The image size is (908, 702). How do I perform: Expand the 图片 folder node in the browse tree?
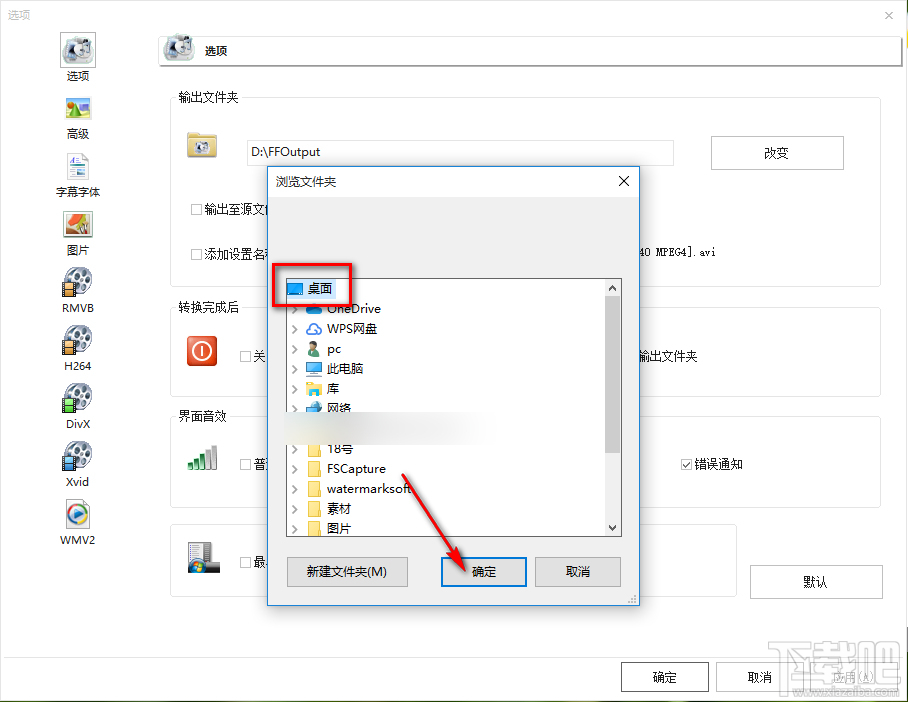point(295,529)
